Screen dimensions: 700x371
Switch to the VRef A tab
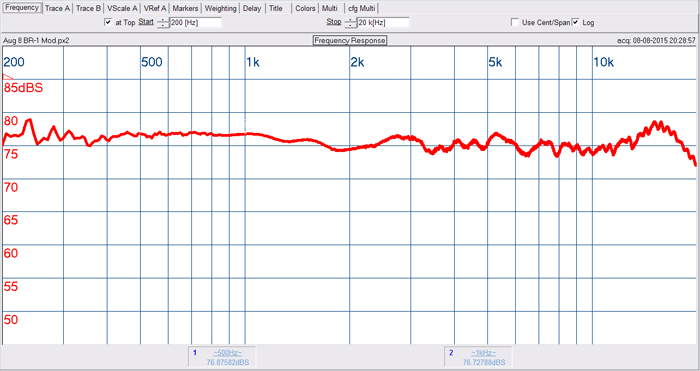click(154, 8)
